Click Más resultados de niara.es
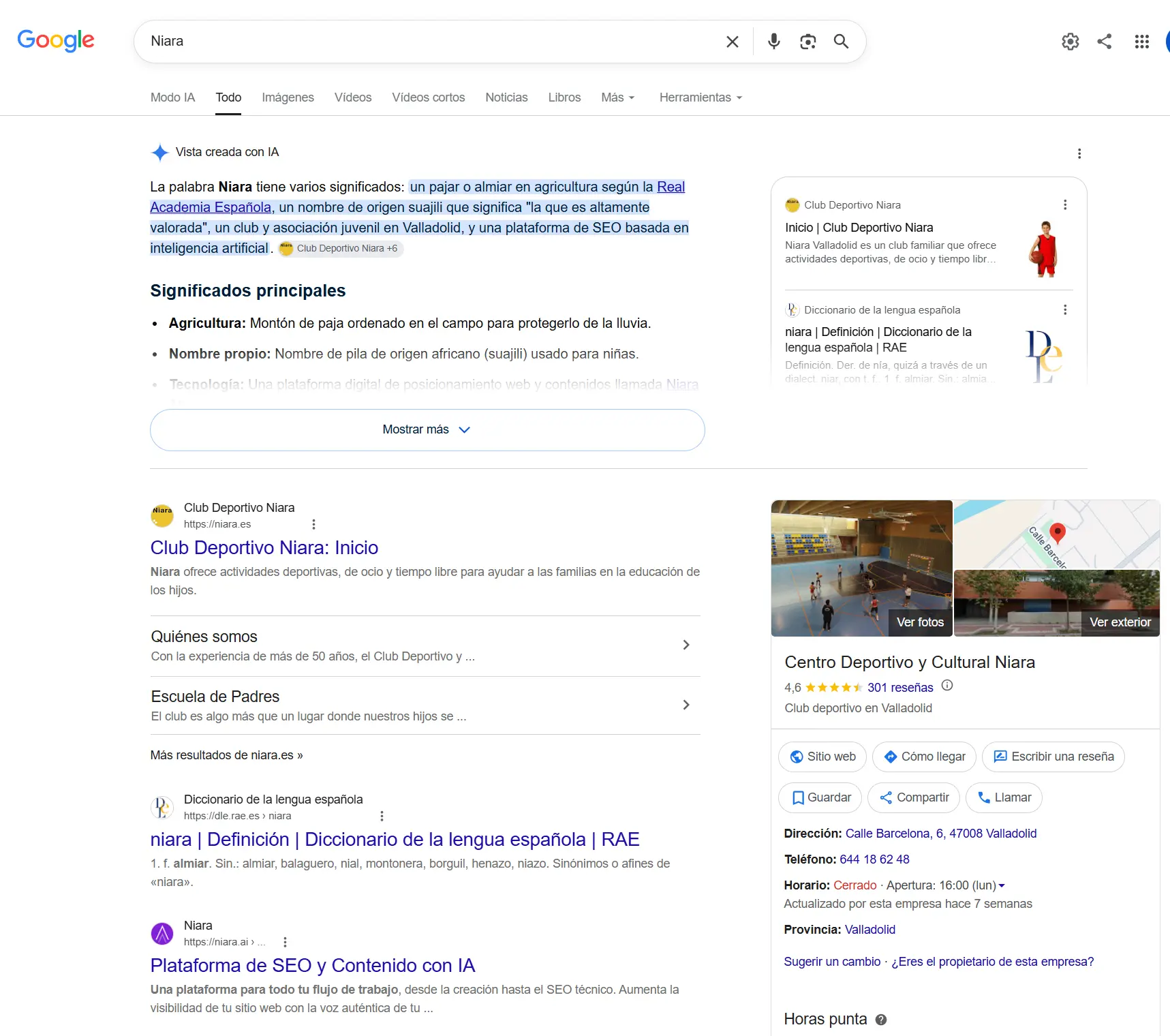Image resolution: width=1170 pixels, height=1036 pixels. click(227, 755)
